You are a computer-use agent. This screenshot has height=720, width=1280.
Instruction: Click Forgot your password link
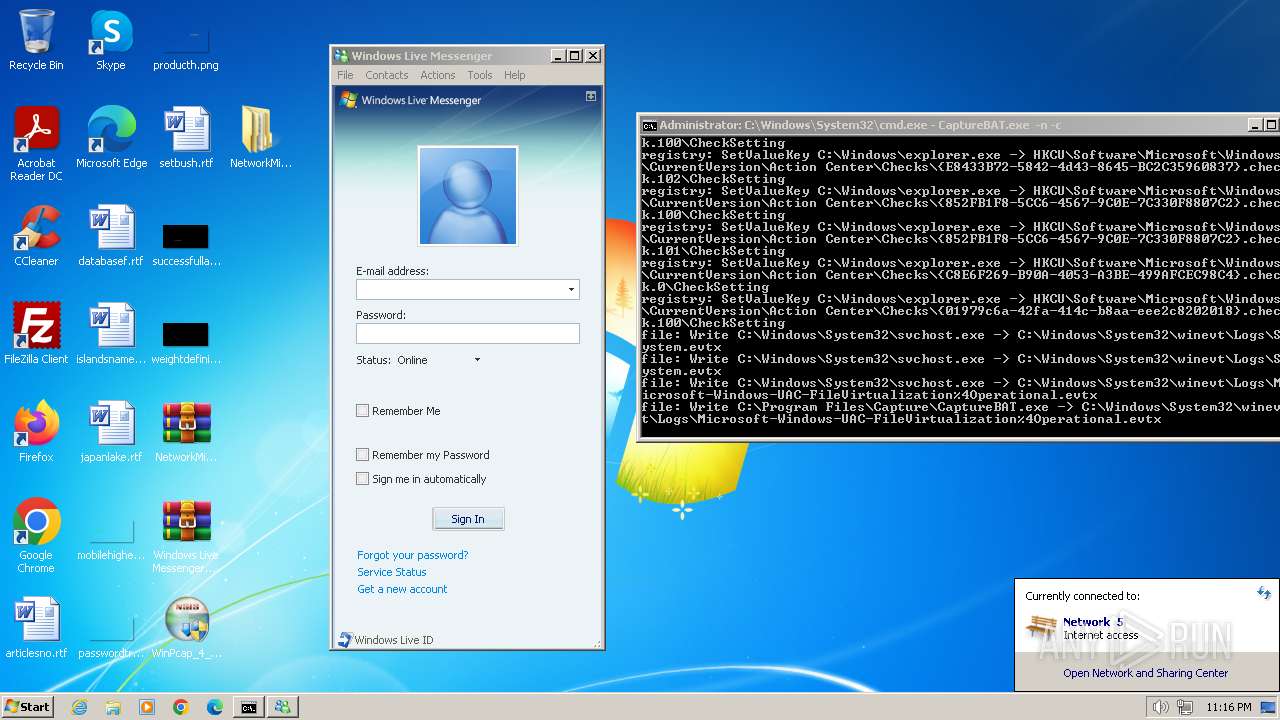pos(412,555)
